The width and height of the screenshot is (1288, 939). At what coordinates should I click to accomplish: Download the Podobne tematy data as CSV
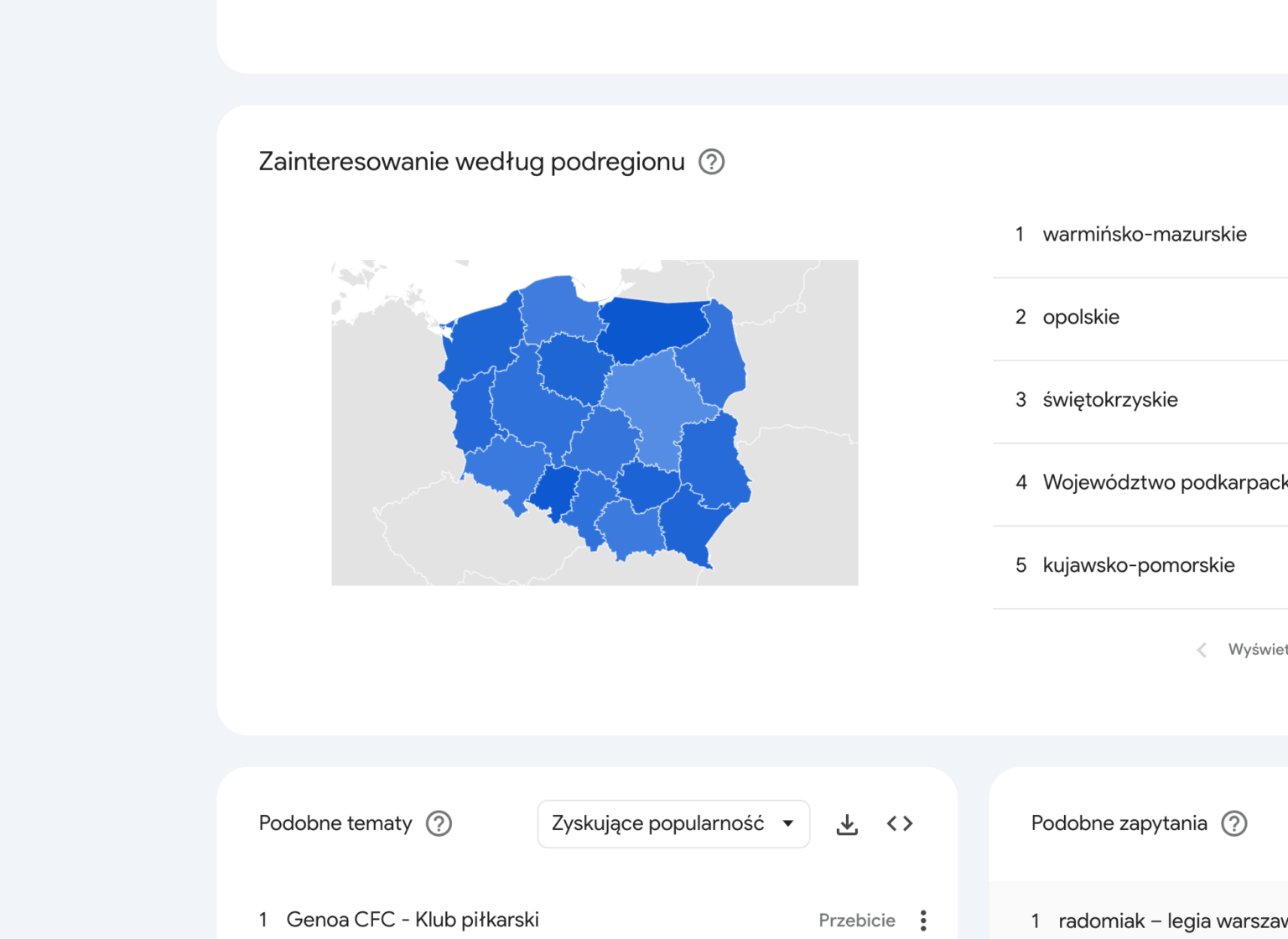[847, 823]
